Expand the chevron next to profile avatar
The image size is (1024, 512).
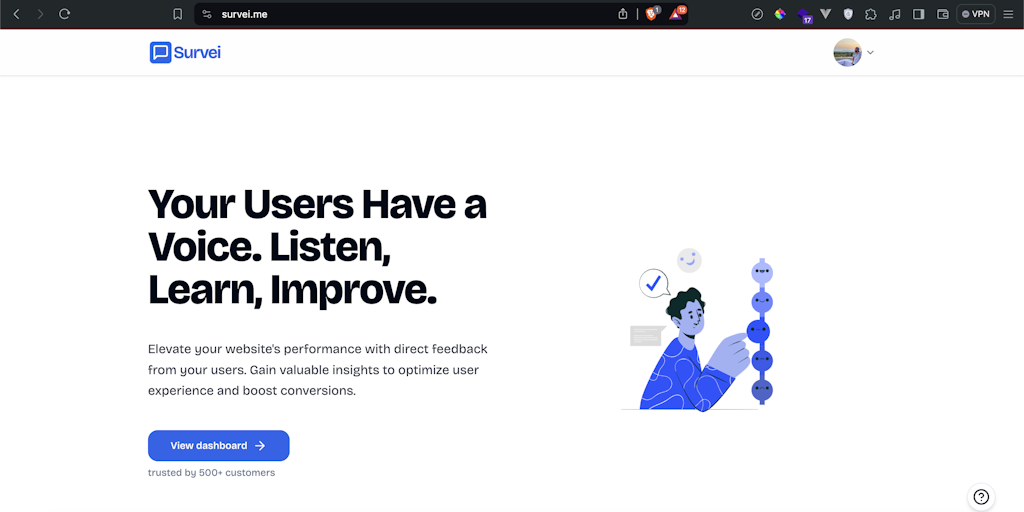click(870, 52)
